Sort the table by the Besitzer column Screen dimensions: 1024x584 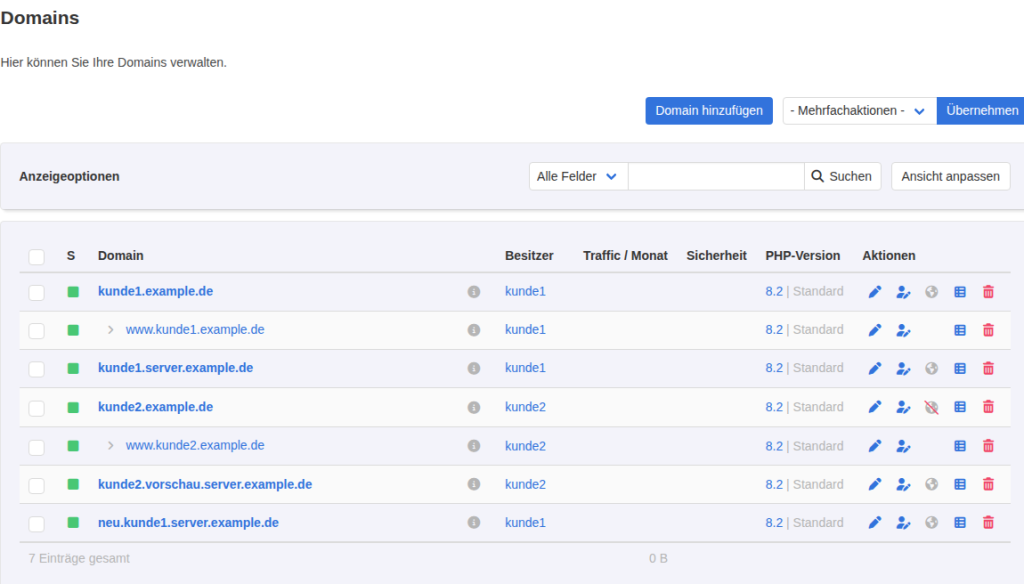(x=529, y=255)
